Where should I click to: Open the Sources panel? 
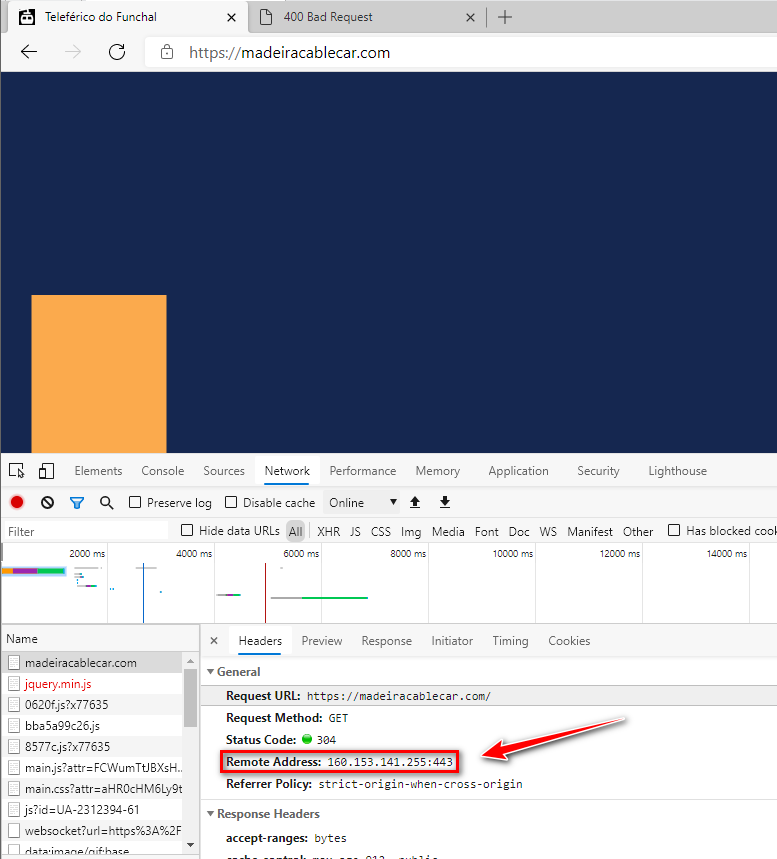224,471
